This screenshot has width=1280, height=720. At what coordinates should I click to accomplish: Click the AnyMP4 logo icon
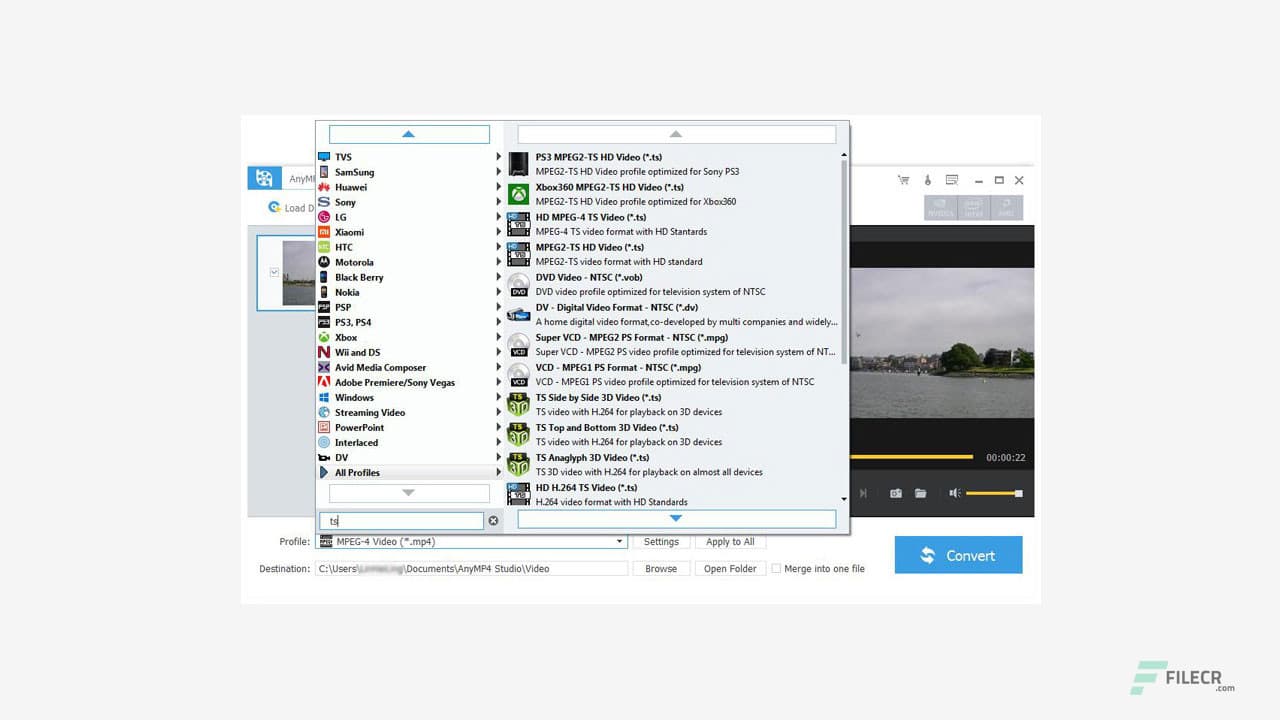[x=264, y=177]
